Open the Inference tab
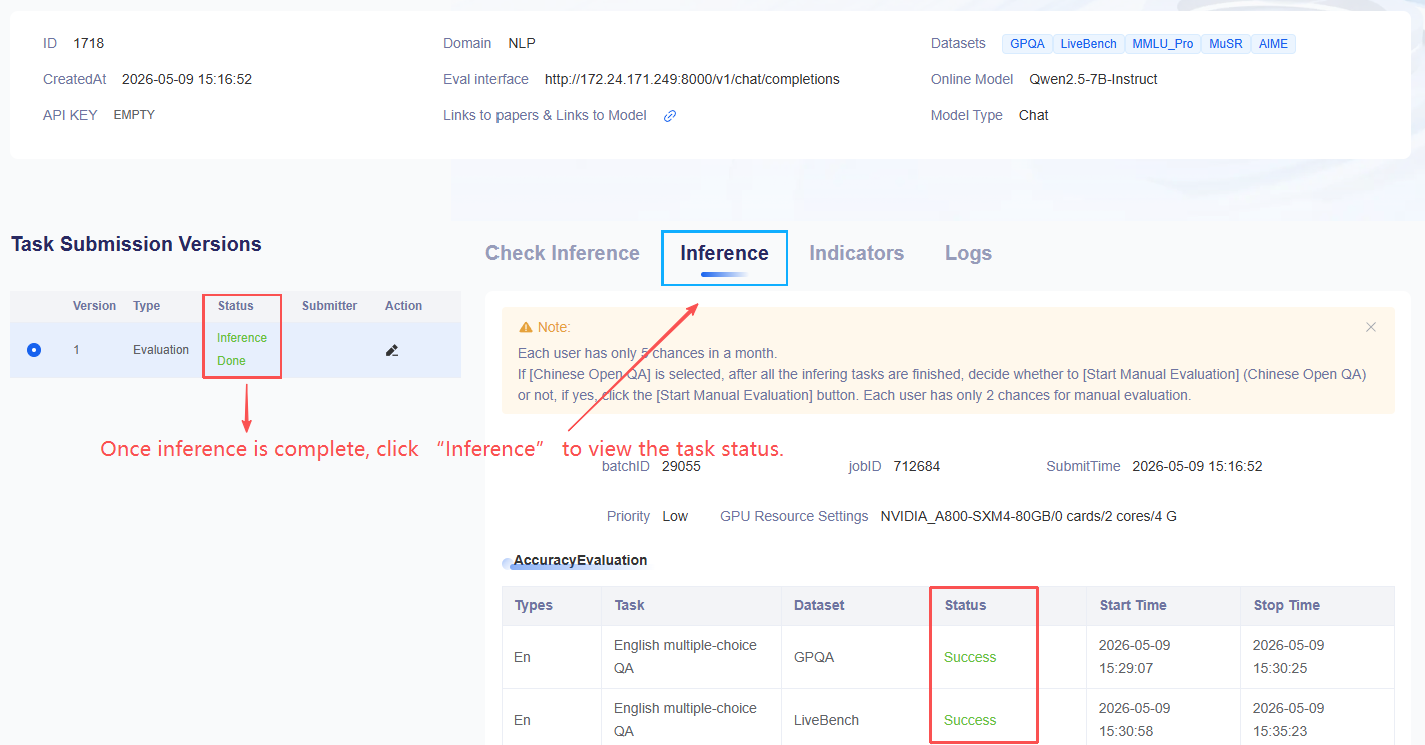 pyautogui.click(x=724, y=253)
